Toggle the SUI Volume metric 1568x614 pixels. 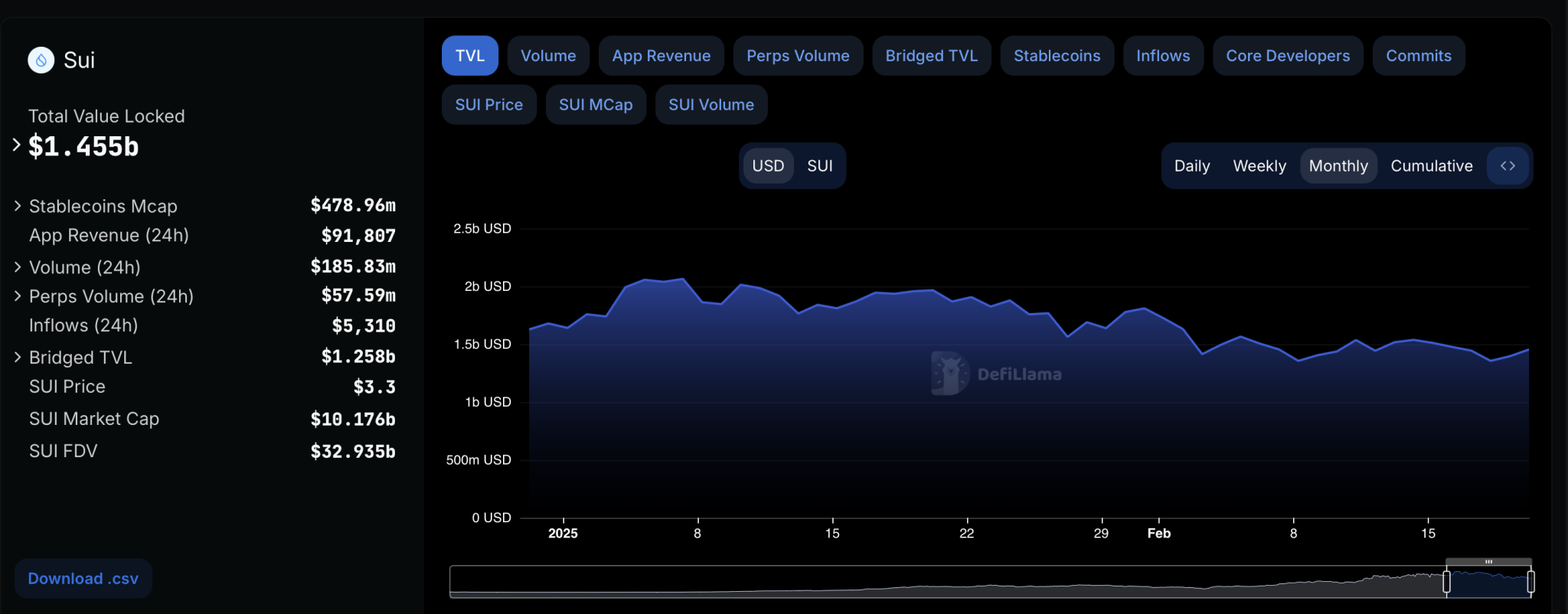(711, 105)
